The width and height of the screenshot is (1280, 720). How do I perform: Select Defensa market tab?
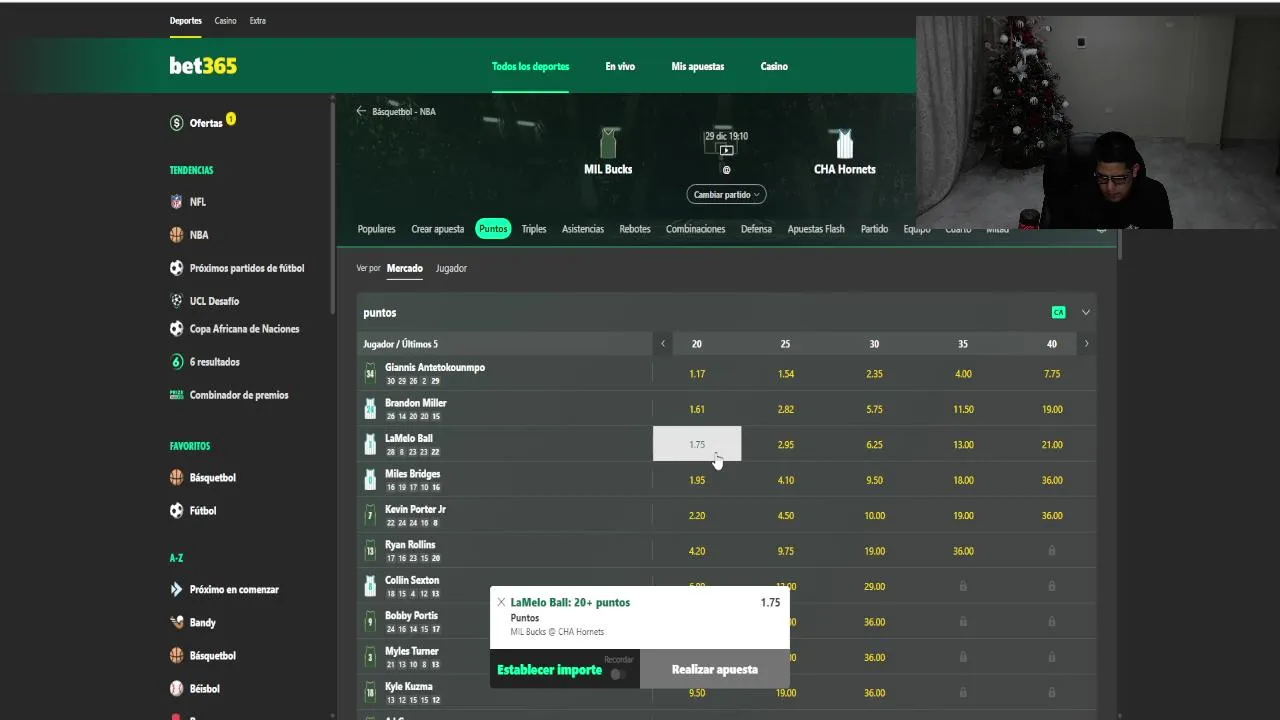756,229
